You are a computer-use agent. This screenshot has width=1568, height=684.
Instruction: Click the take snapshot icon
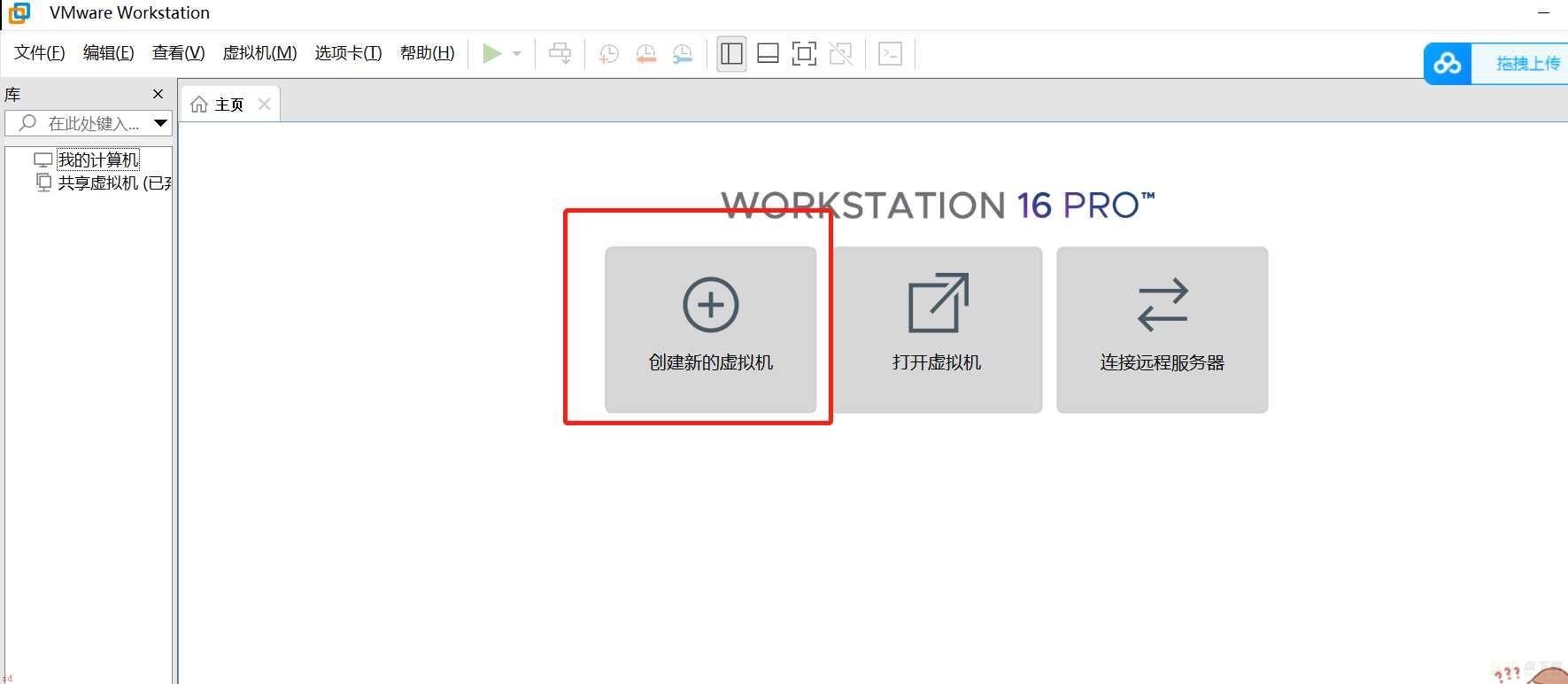point(608,54)
